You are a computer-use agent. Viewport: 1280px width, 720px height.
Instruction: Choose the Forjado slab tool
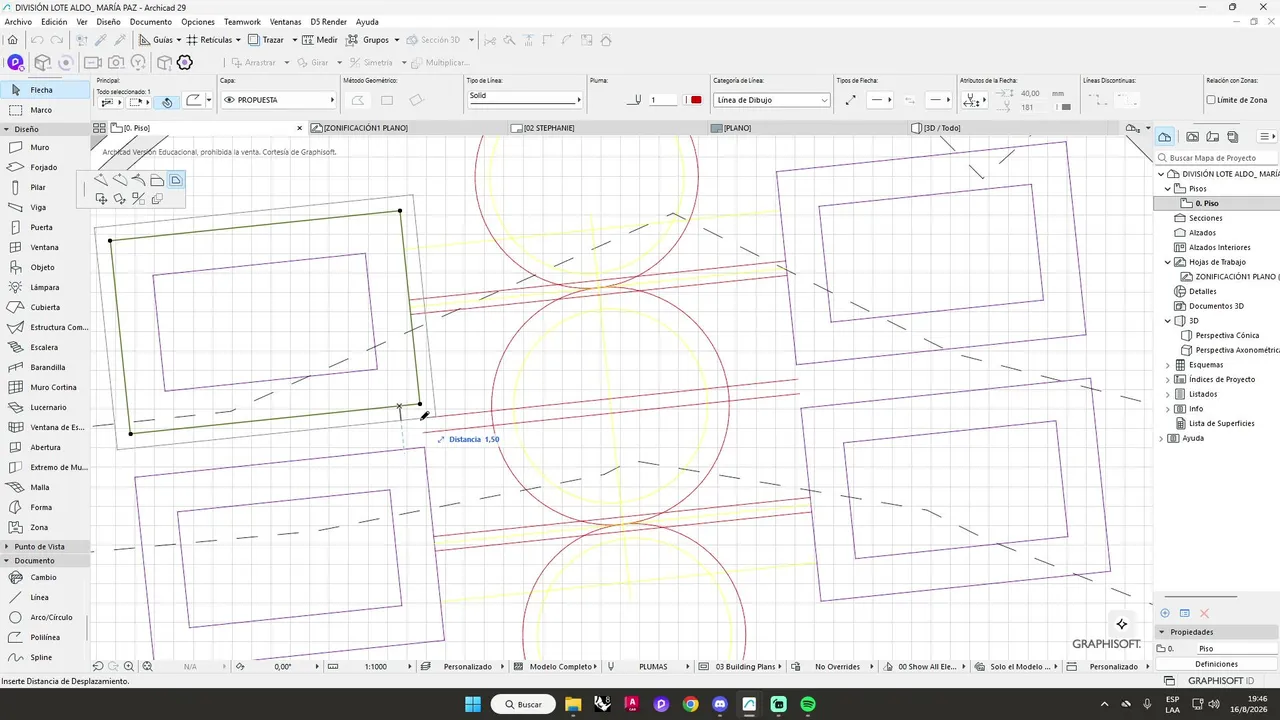point(45,167)
